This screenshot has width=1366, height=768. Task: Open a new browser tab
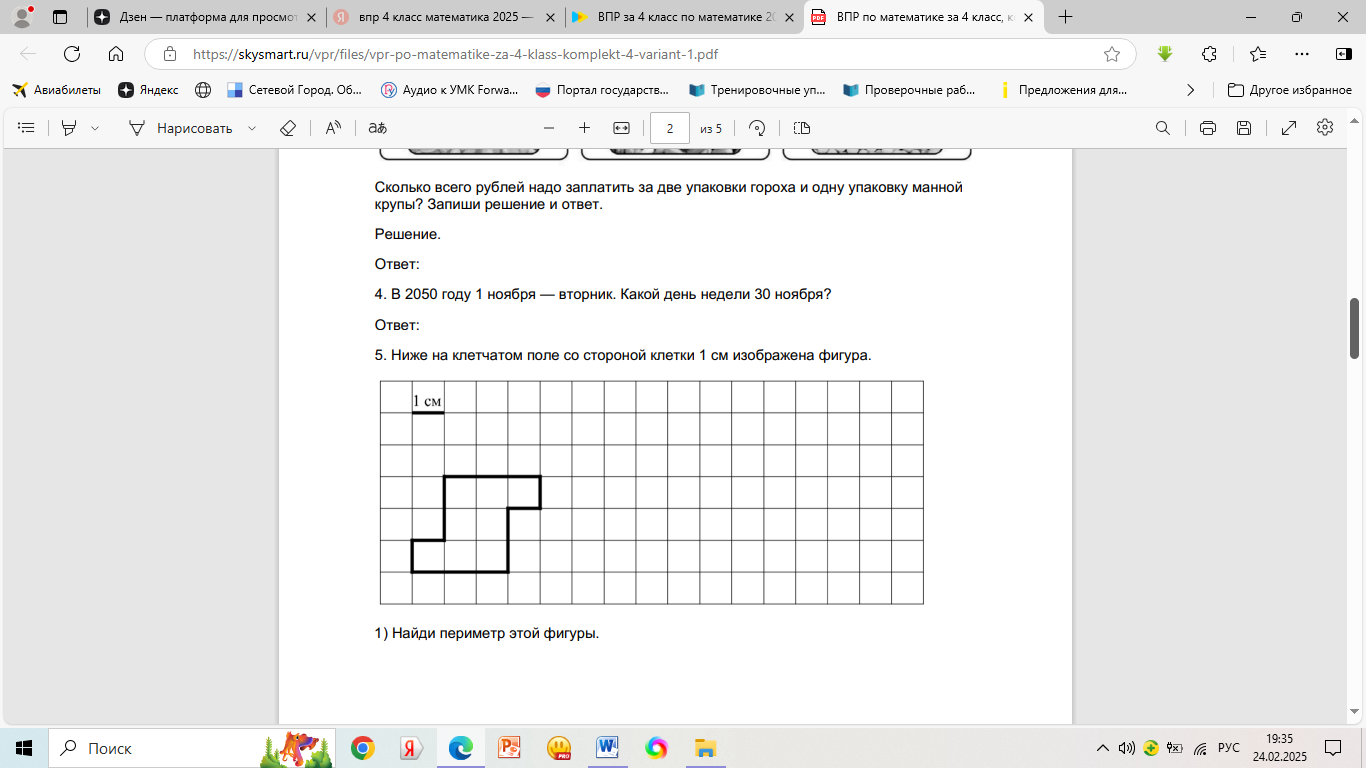[x=1066, y=17]
